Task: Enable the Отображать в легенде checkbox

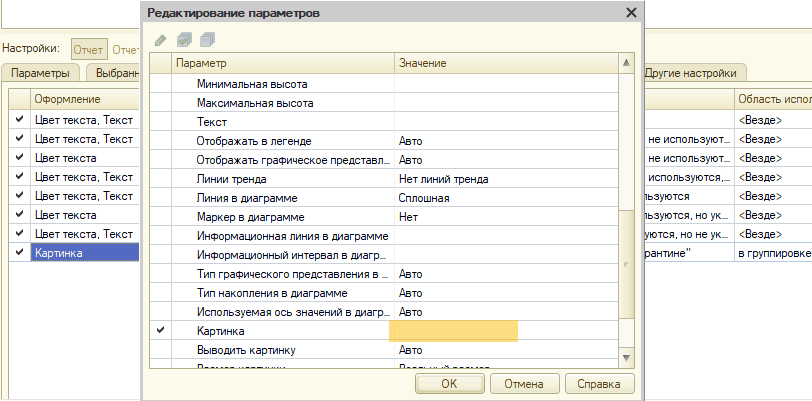Action: [x=161, y=141]
